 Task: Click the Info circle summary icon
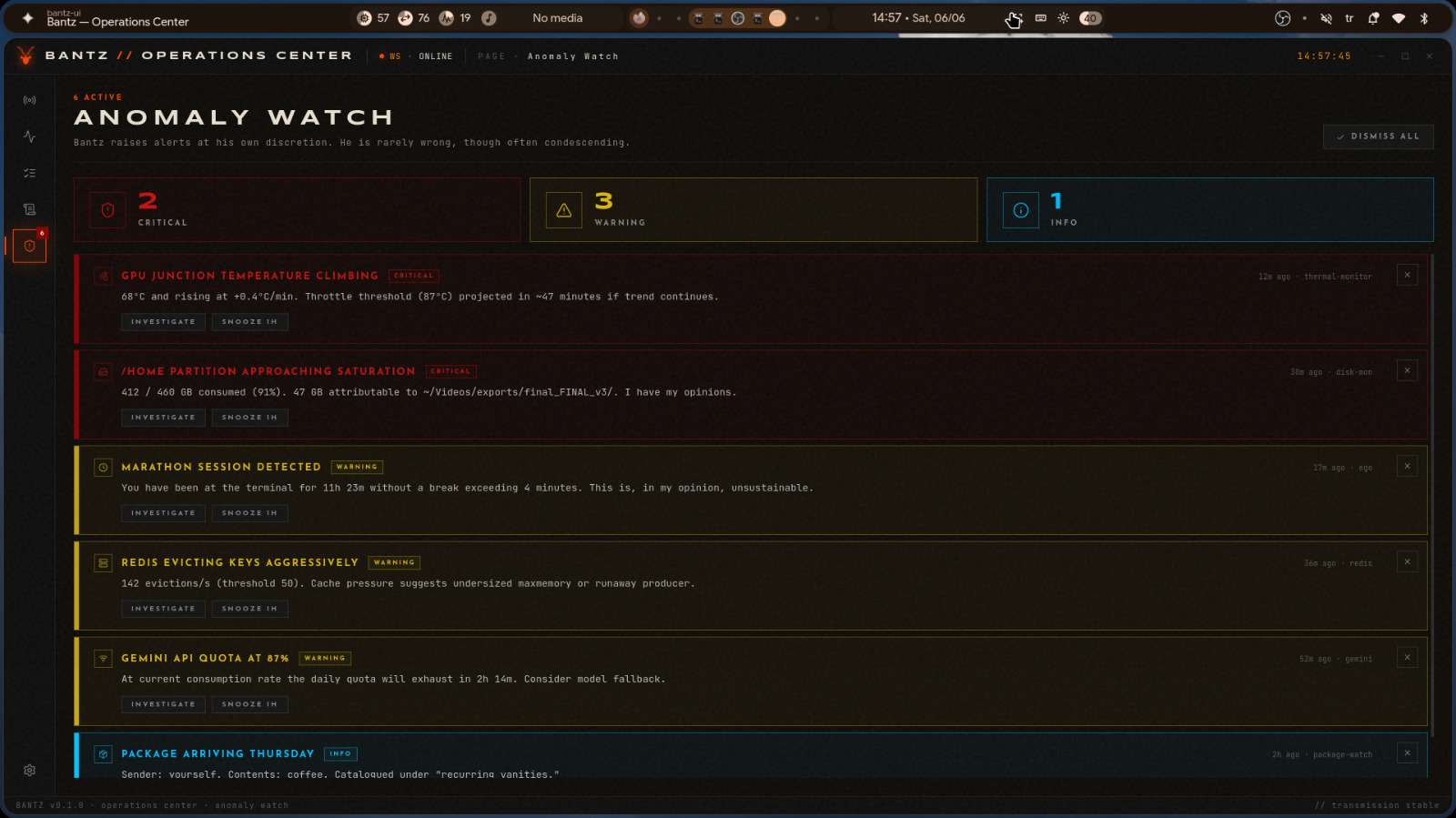[x=1021, y=210]
